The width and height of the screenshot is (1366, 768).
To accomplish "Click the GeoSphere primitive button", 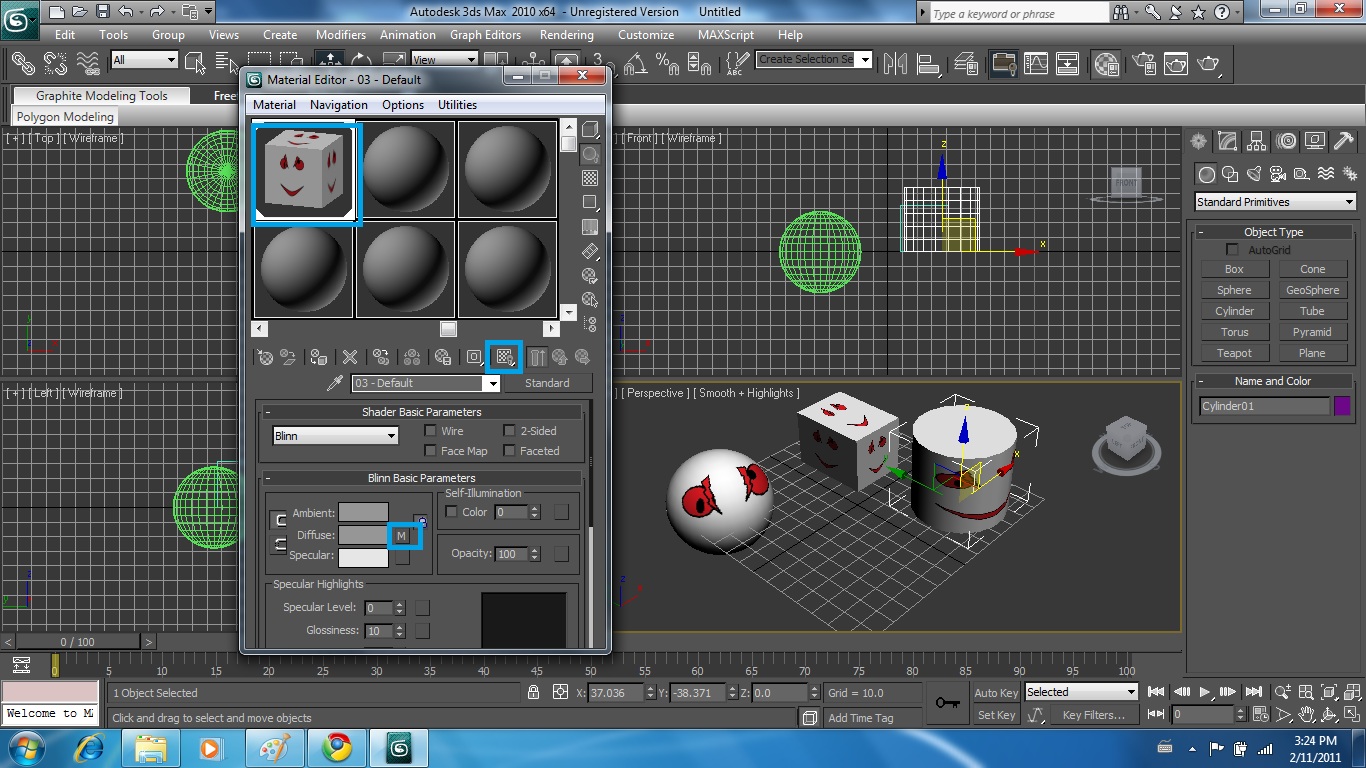I will [1312, 290].
